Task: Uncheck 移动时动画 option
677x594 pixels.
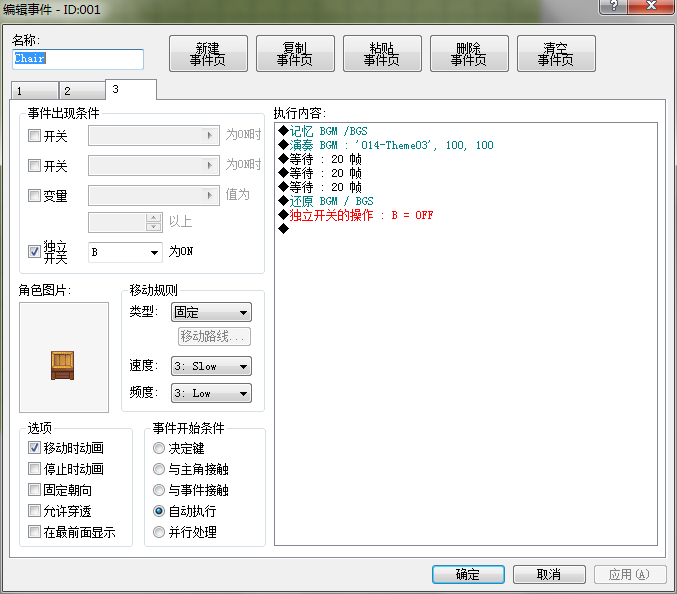Action: pyautogui.click(x=35, y=448)
